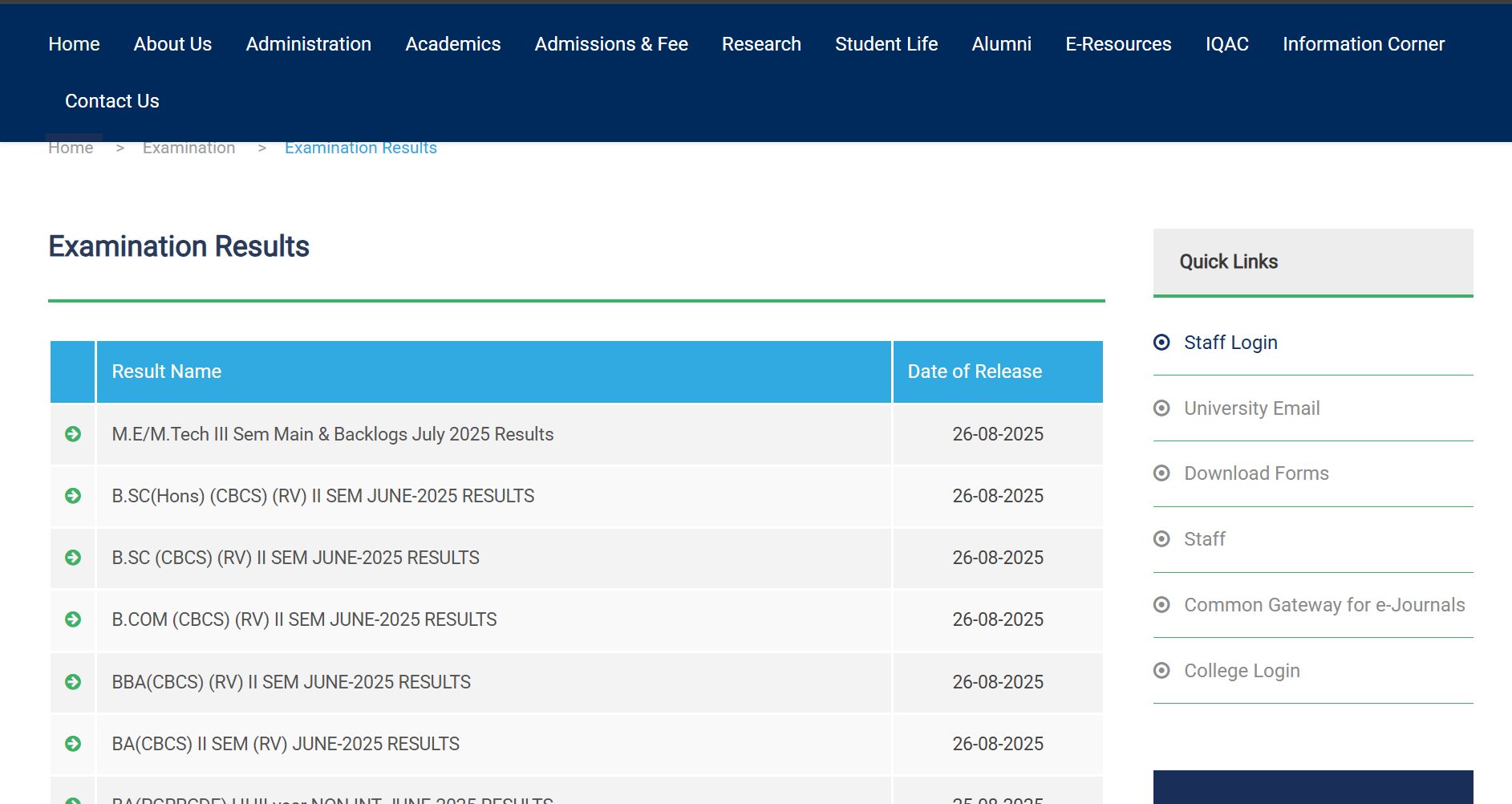Select Home in the navigation bar
1512x804 pixels.
coord(74,44)
